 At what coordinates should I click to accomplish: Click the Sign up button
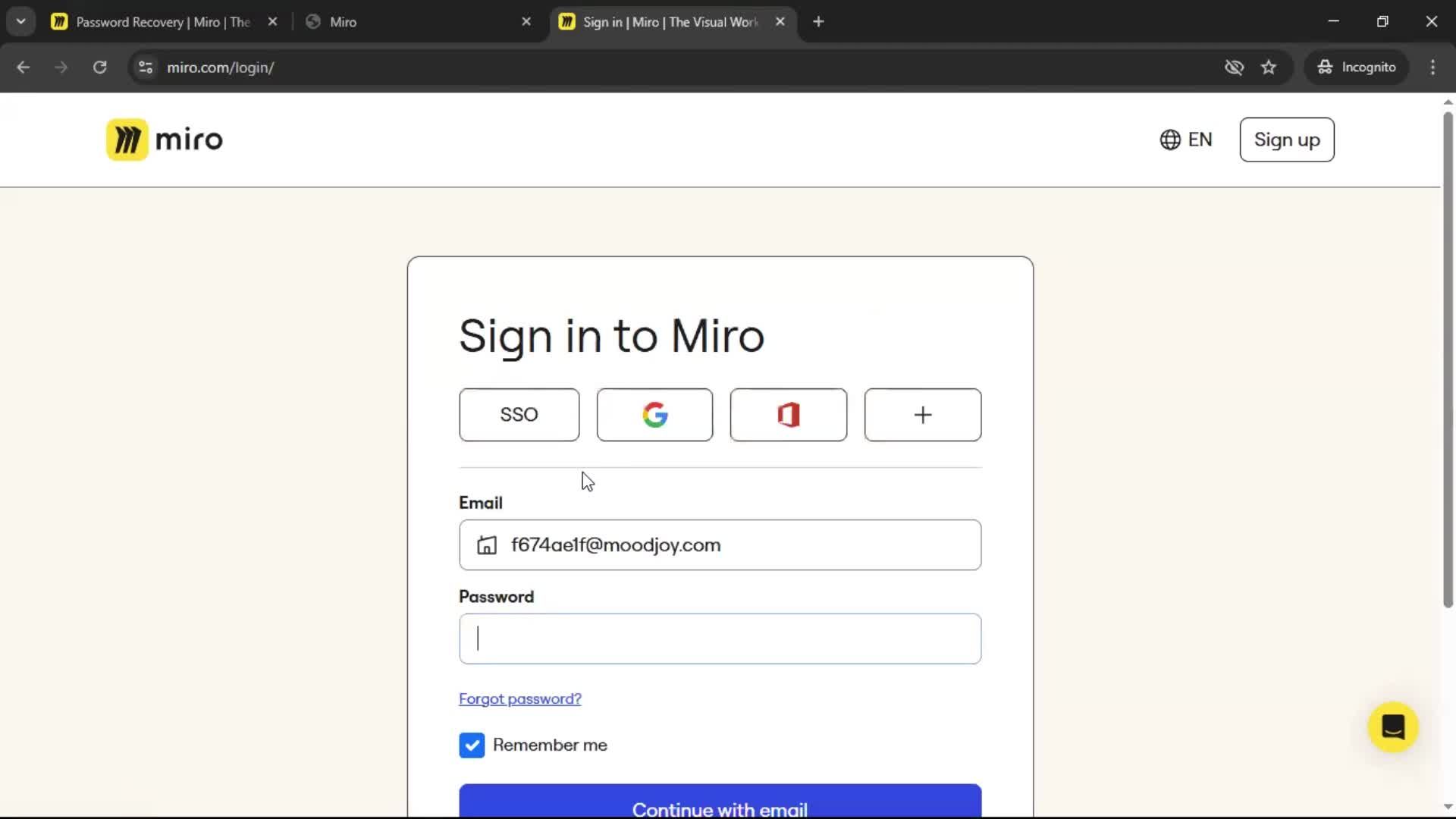[x=1287, y=140]
